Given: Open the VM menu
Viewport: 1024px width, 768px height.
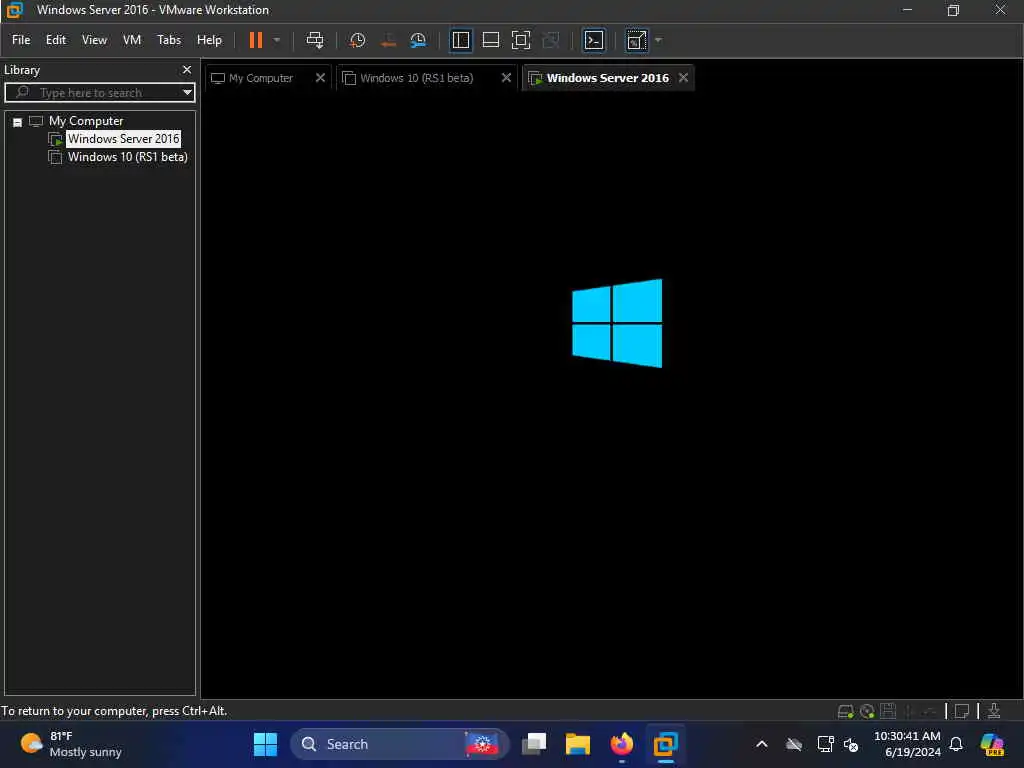Looking at the screenshot, I should (x=132, y=40).
